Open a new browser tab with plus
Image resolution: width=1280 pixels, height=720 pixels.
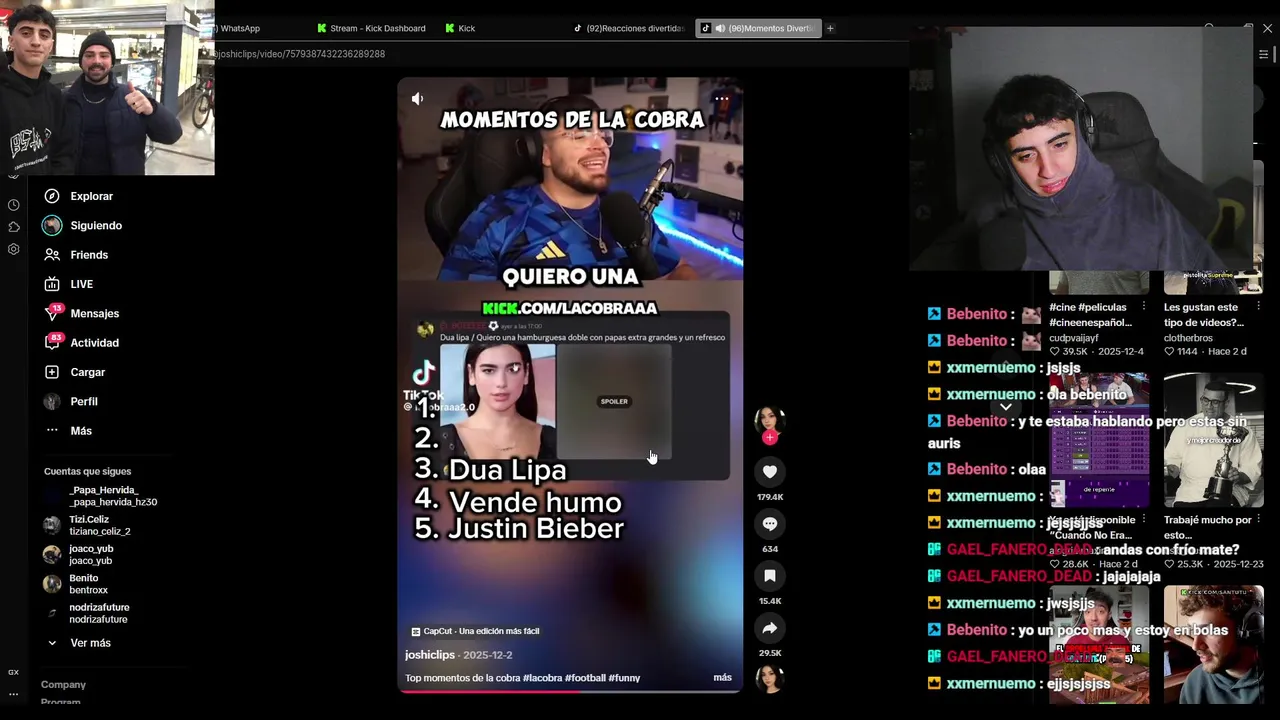830,28
